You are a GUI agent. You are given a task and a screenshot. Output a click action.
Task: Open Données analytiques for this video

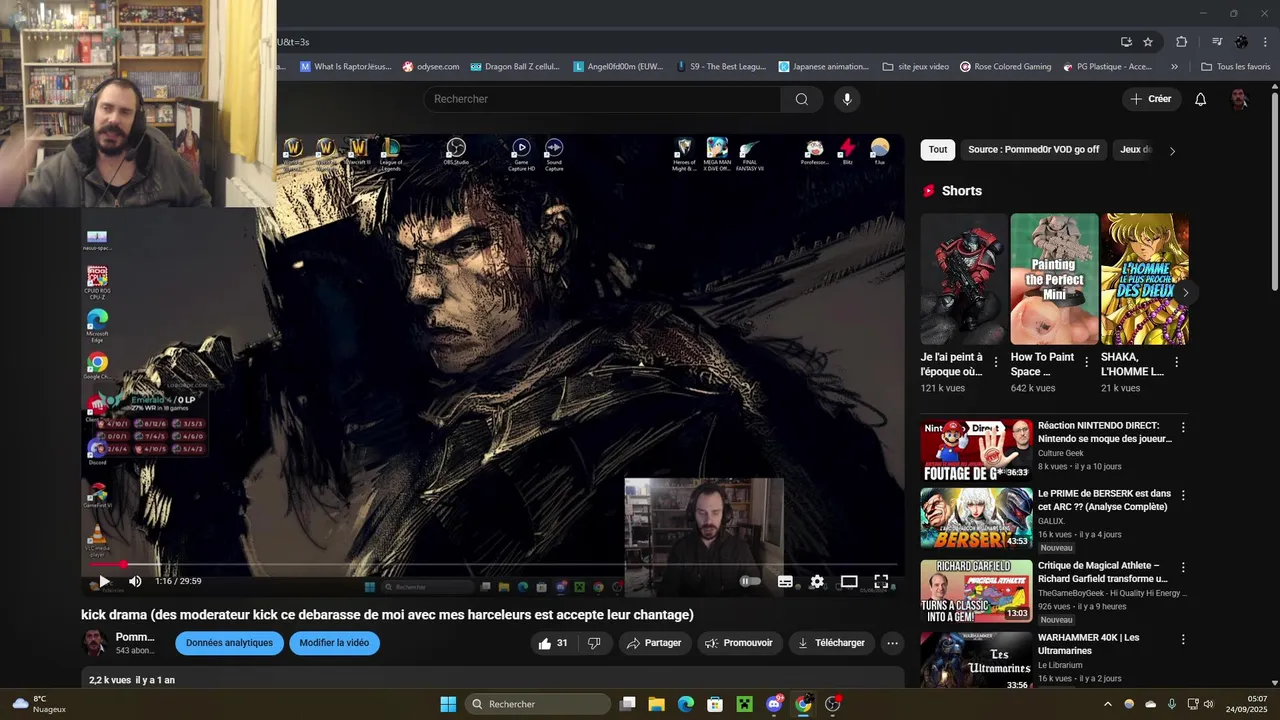tap(229, 643)
